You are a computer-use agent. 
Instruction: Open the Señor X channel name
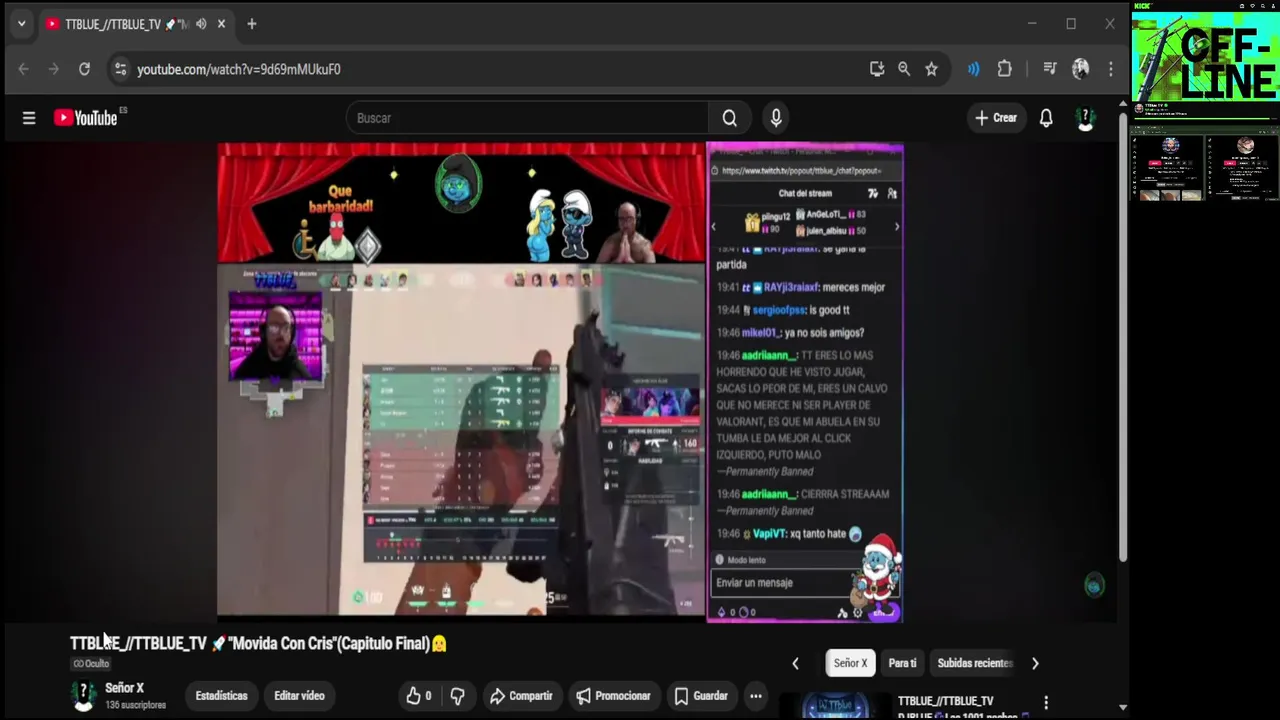click(x=125, y=688)
